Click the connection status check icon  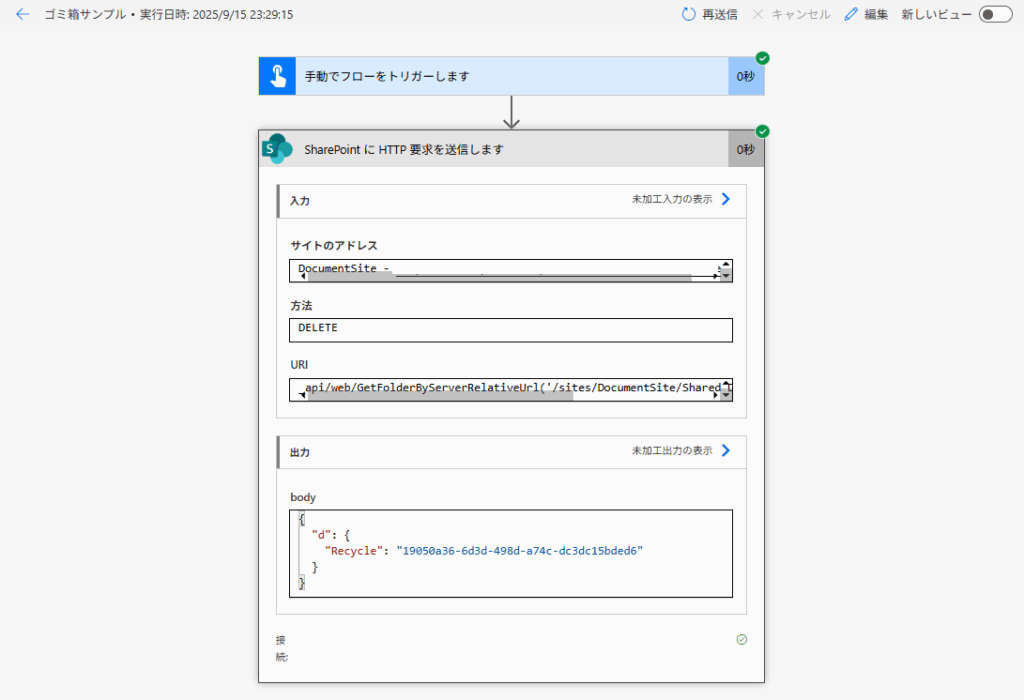pyautogui.click(x=742, y=639)
